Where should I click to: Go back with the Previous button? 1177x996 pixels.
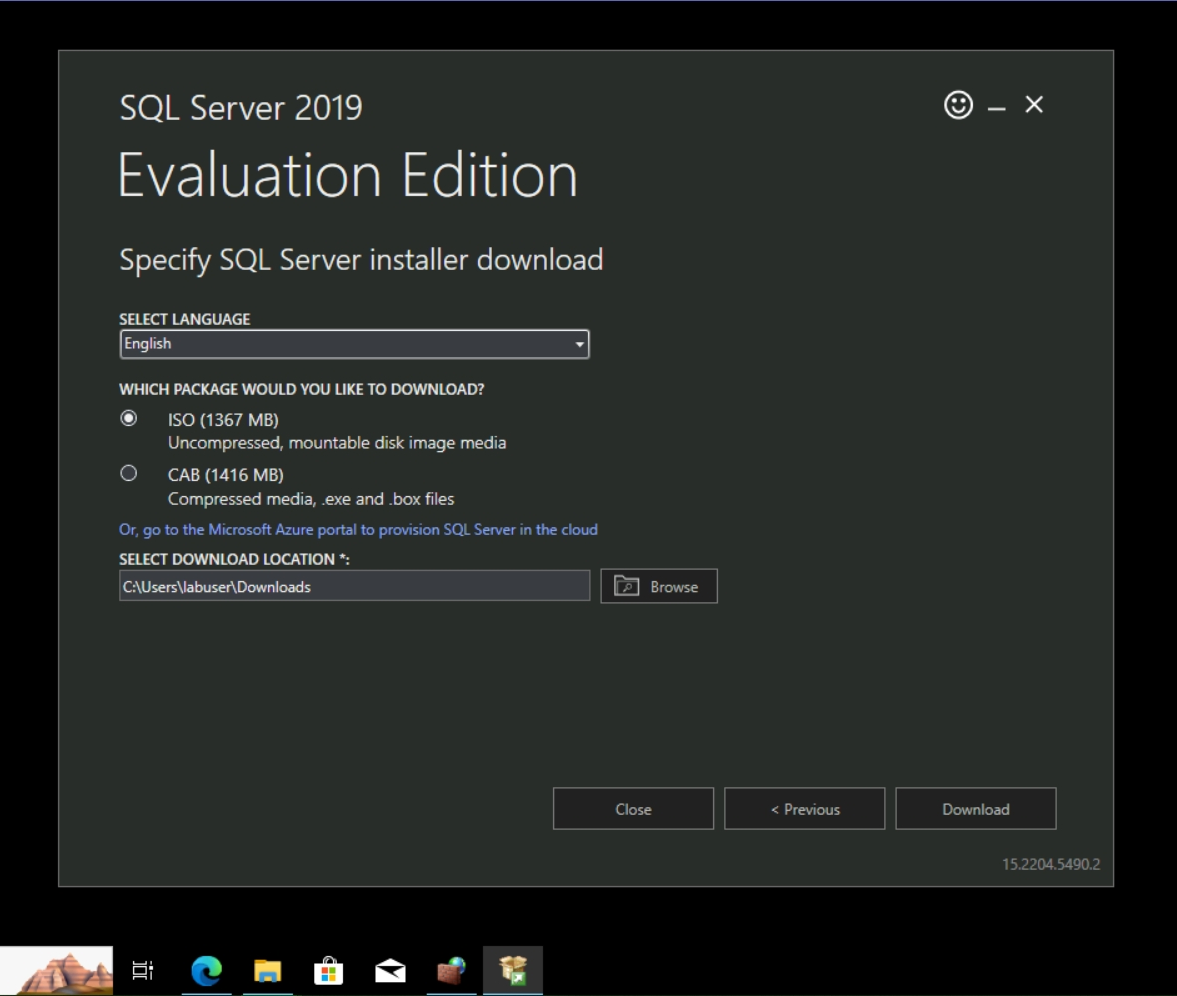[x=804, y=809]
